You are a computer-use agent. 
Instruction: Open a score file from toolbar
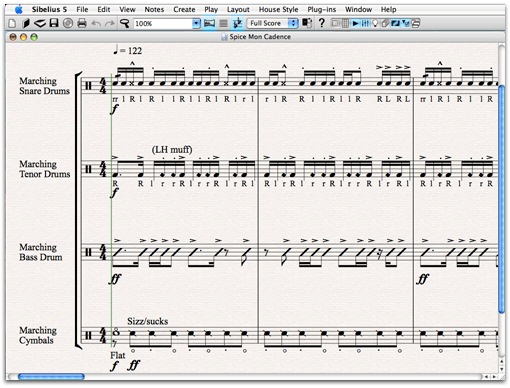[26, 23]
